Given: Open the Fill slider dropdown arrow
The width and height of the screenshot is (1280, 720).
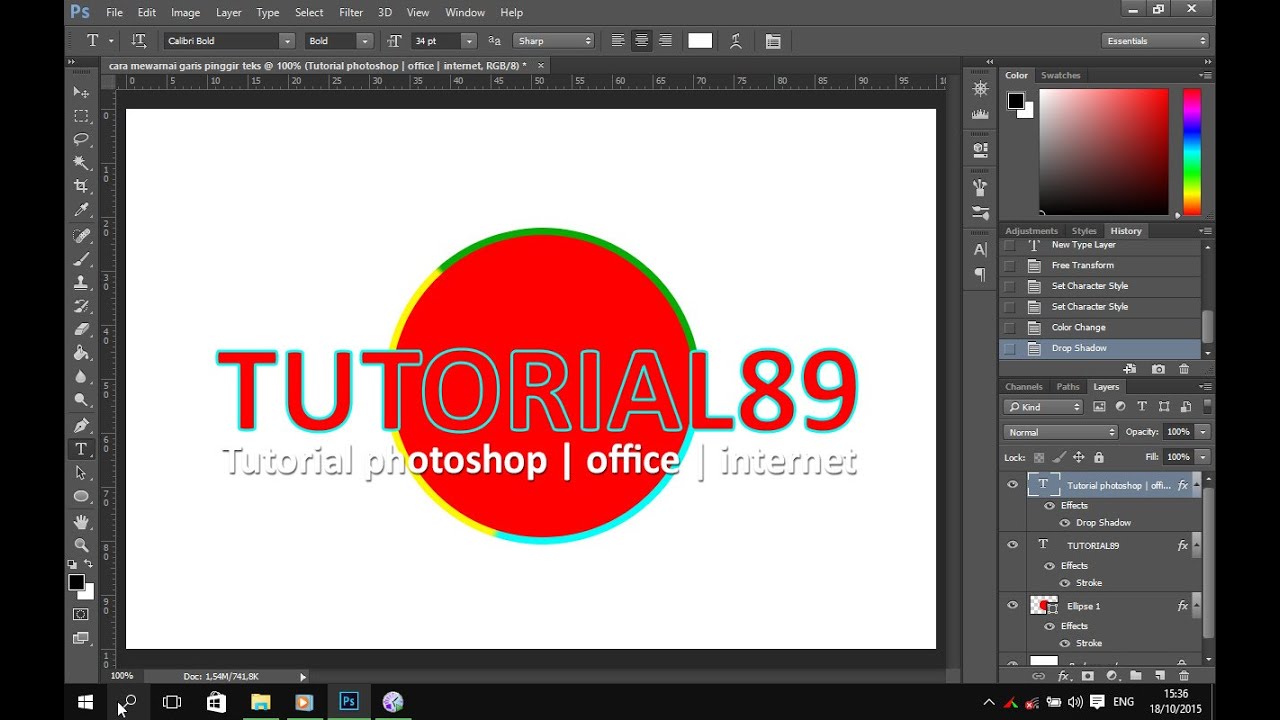Looking at the screenshot, I should 1203,457.
